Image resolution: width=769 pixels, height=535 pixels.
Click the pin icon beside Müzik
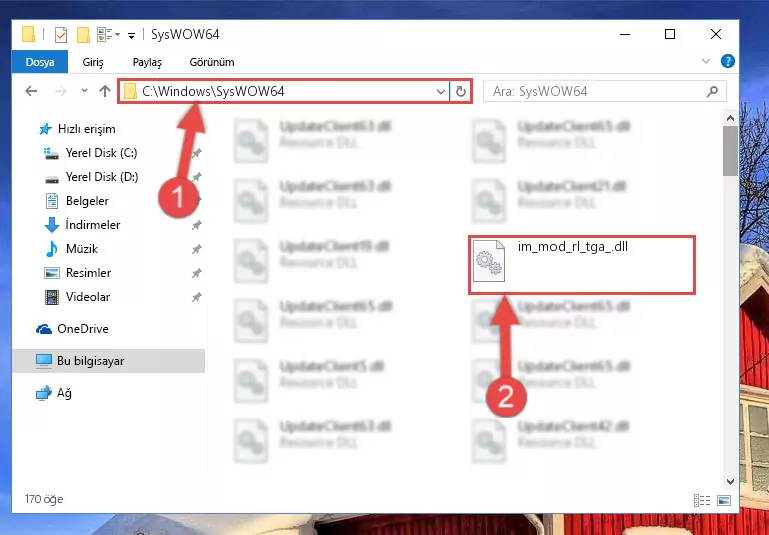tap(197, 249)
